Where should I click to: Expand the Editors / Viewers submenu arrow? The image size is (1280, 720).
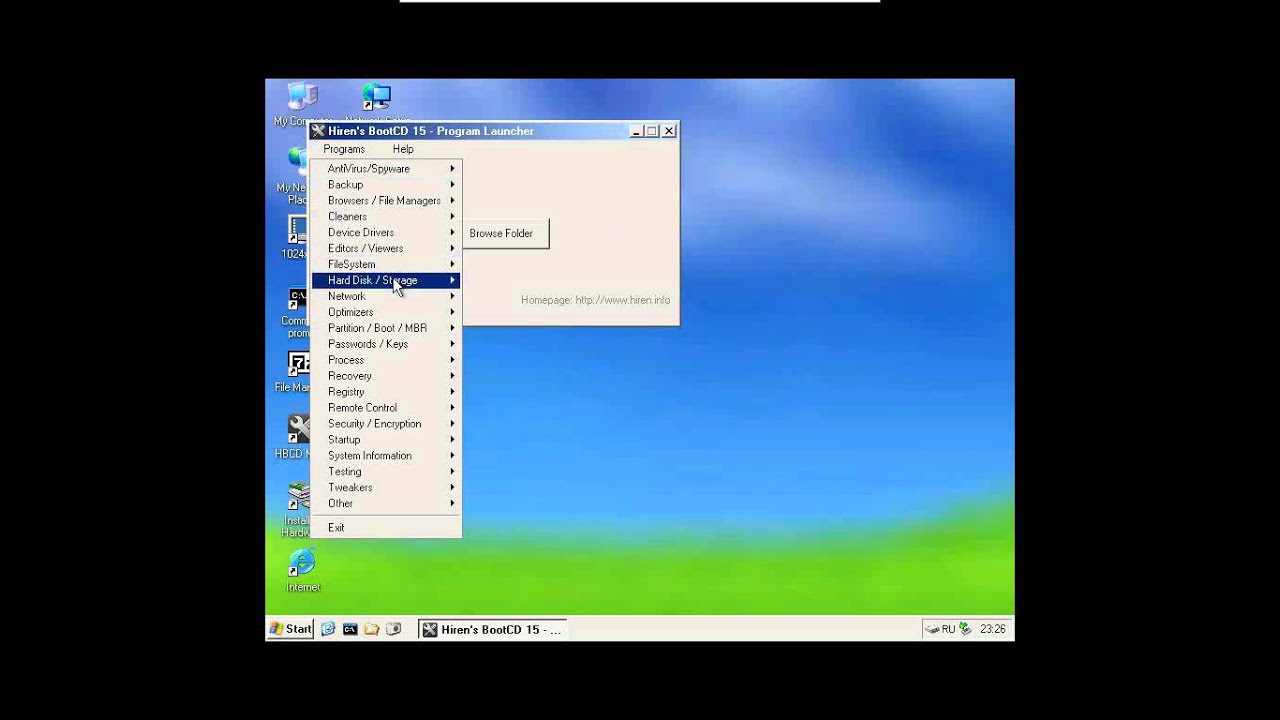[452, 249]
